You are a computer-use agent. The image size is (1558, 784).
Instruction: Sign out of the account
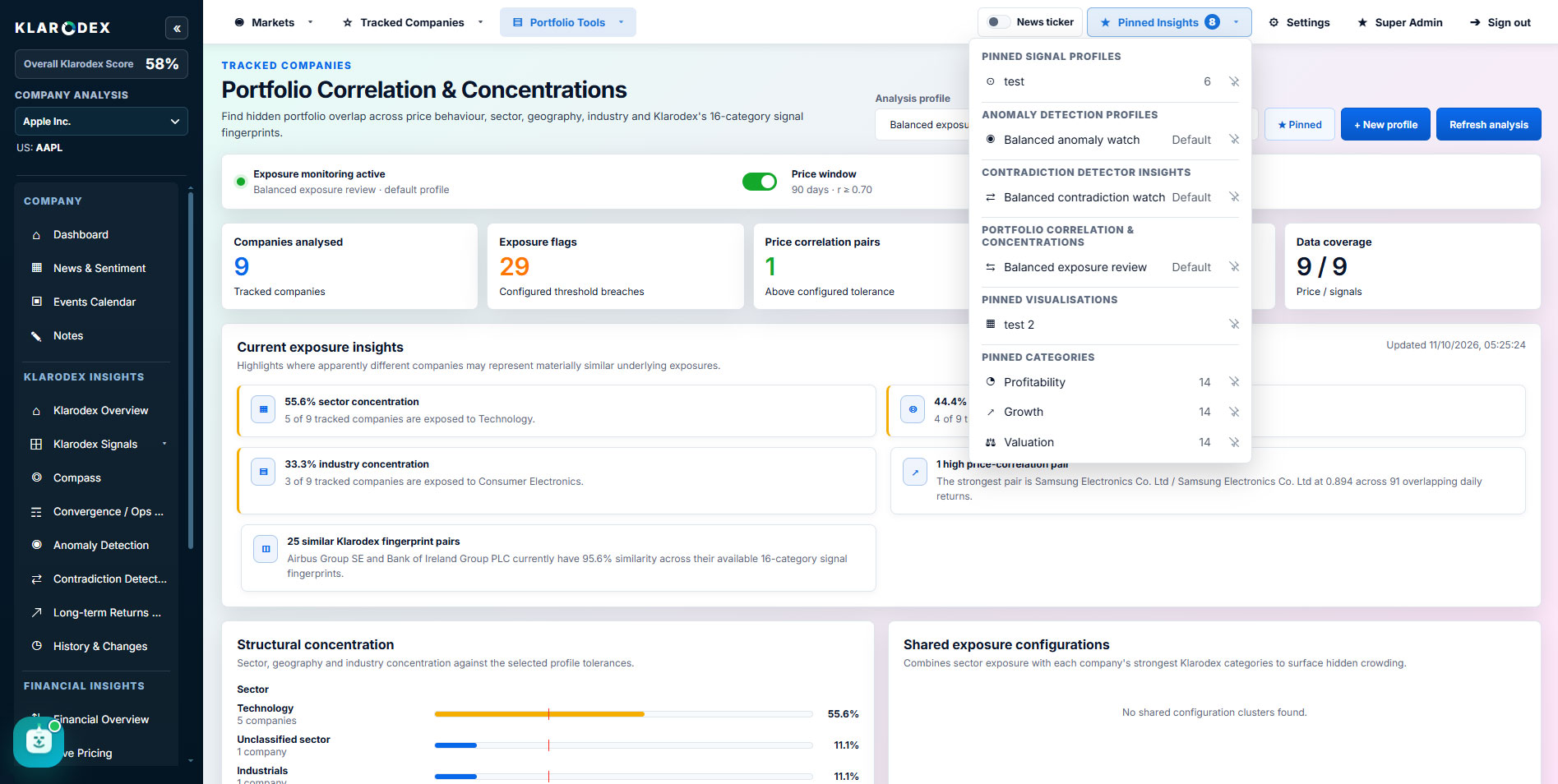pos(1500,22)
